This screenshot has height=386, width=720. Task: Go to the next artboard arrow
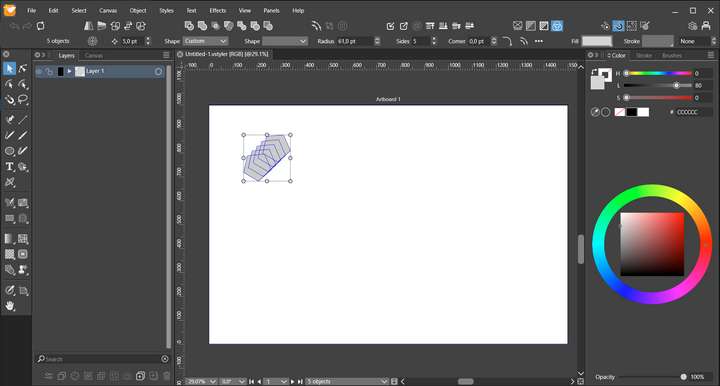[x=292, y=381]
